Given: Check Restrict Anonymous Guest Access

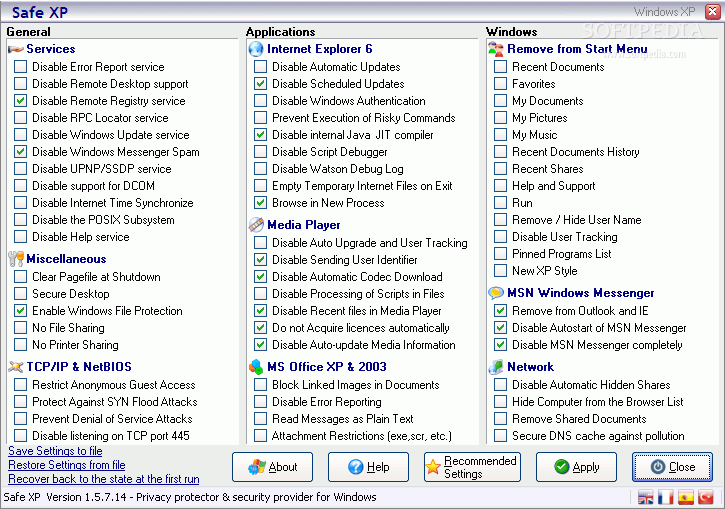Looking at the screenshot, I should (x=20, y=385).
